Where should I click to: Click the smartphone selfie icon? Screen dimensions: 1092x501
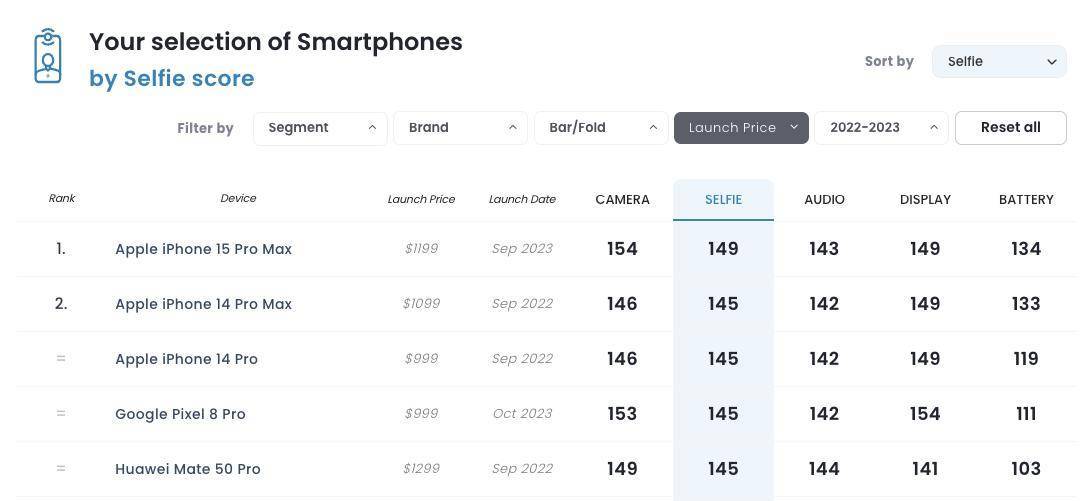click(47, 56)
